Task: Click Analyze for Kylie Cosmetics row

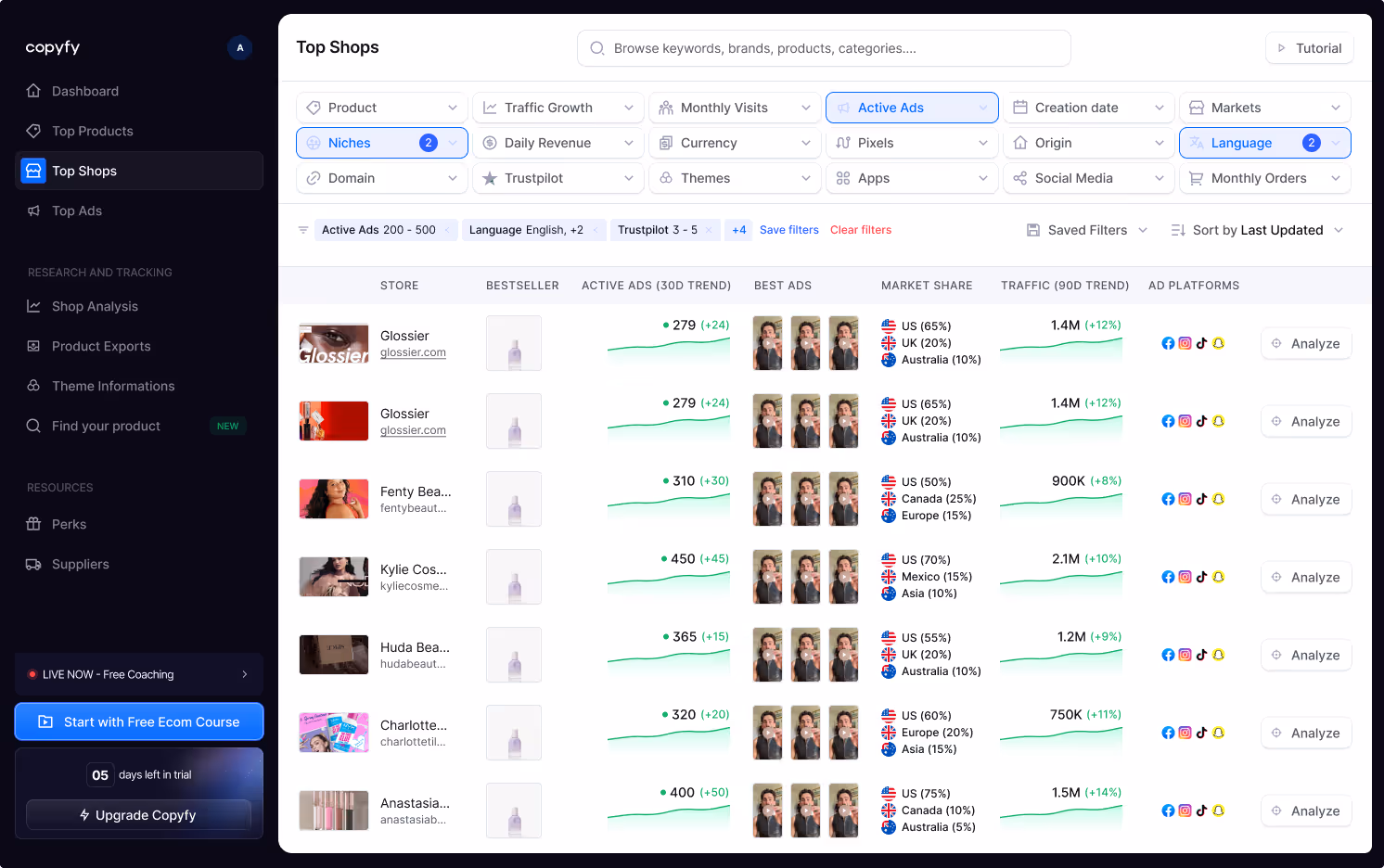Action: 1306,577
